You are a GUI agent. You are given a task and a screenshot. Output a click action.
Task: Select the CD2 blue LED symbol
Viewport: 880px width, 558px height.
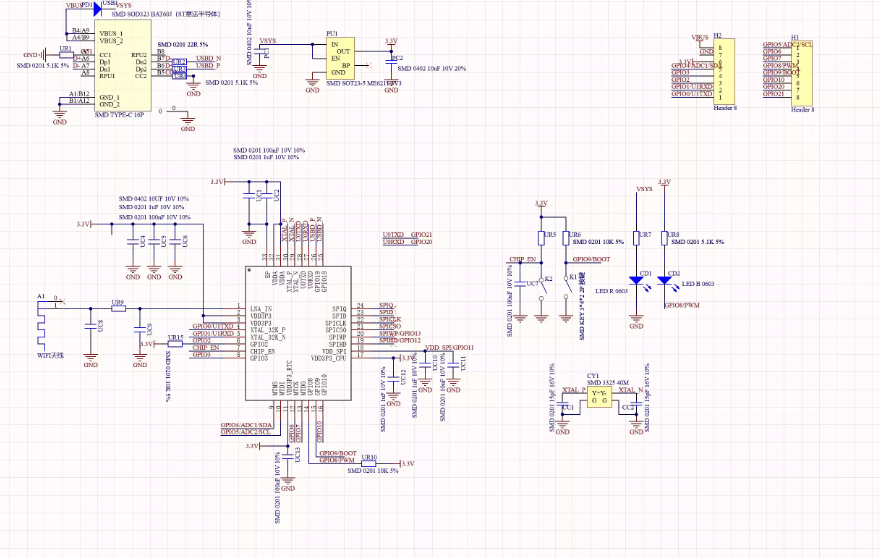click(664, 281)
